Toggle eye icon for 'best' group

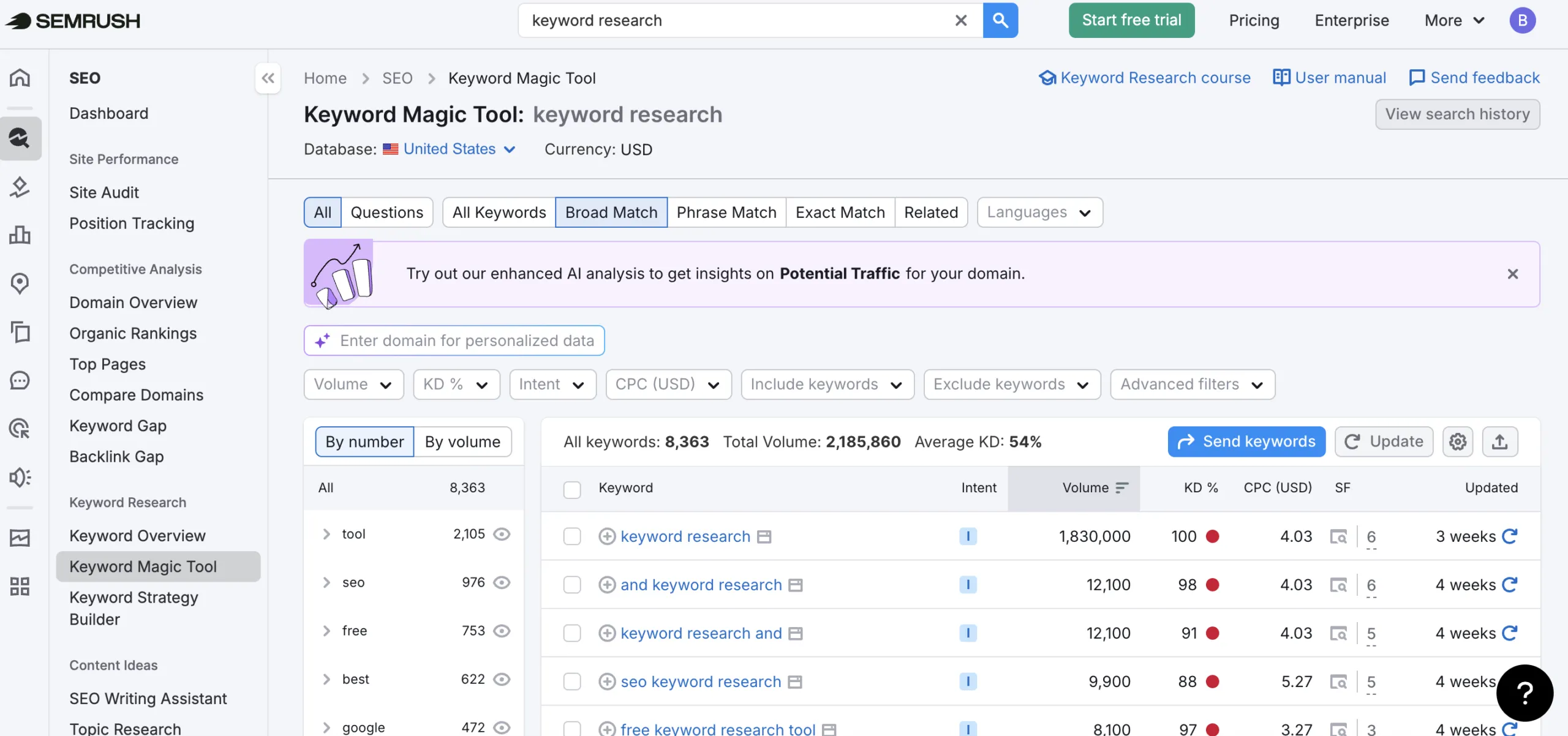pos(502,679)
